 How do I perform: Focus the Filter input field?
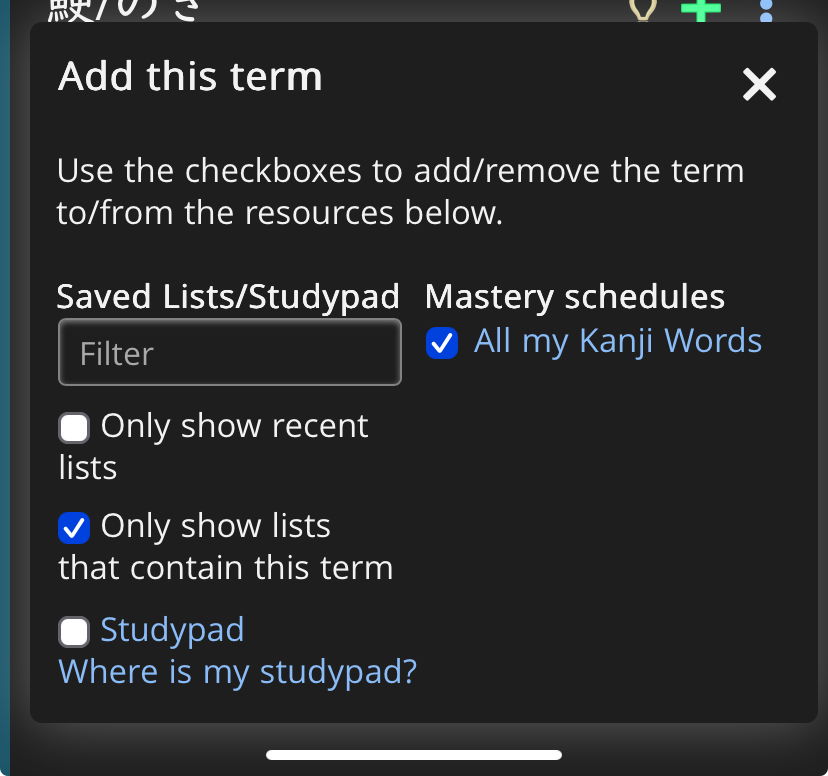click(x=230, y=352)
